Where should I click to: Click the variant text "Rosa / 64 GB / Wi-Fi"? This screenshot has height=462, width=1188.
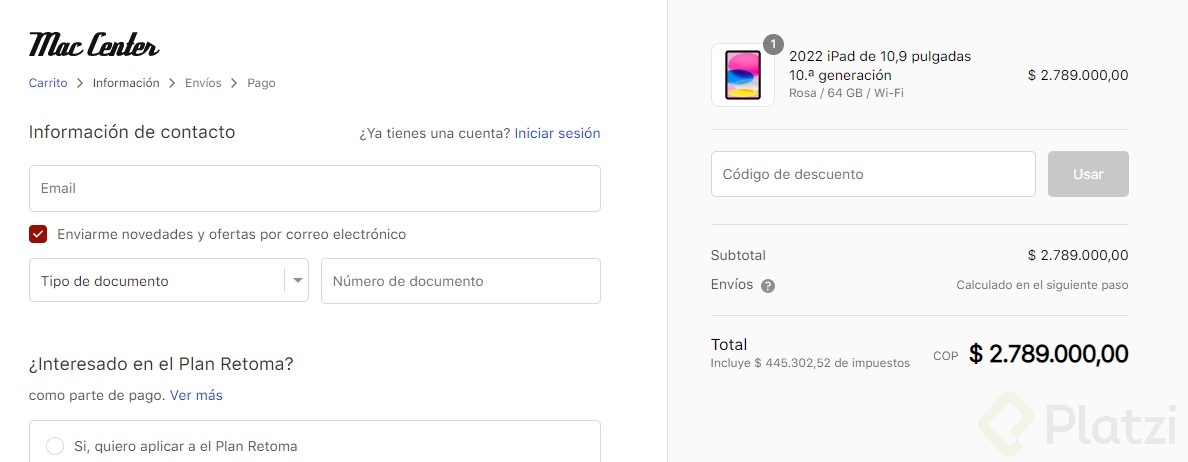click(x=846, y=93)
